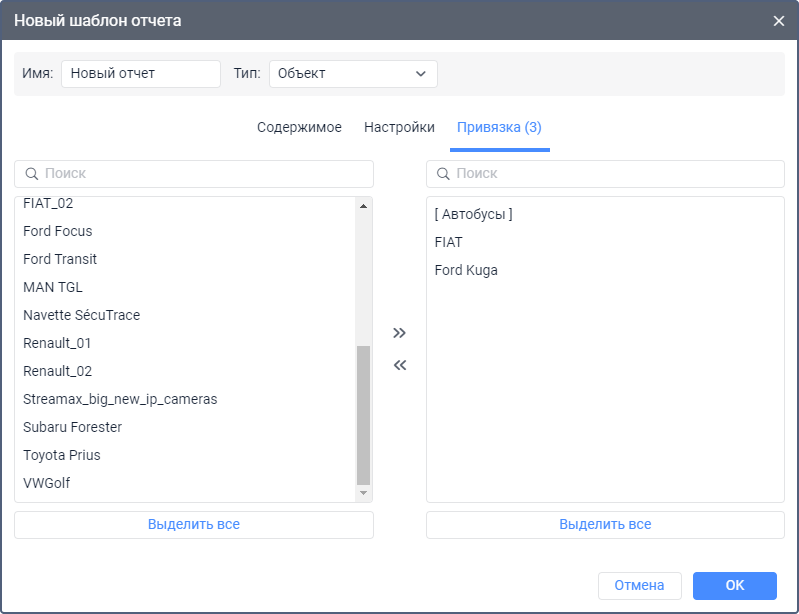Switch to the Настройки tab
799x614 pixels.
399,127
